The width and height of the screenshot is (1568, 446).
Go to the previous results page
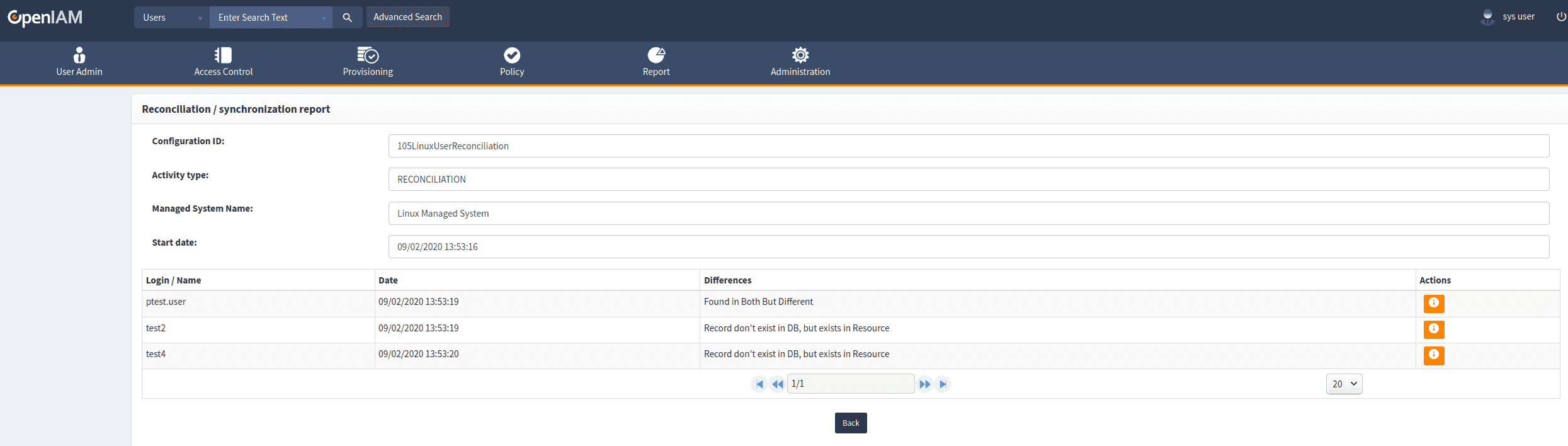pos(778,384)
